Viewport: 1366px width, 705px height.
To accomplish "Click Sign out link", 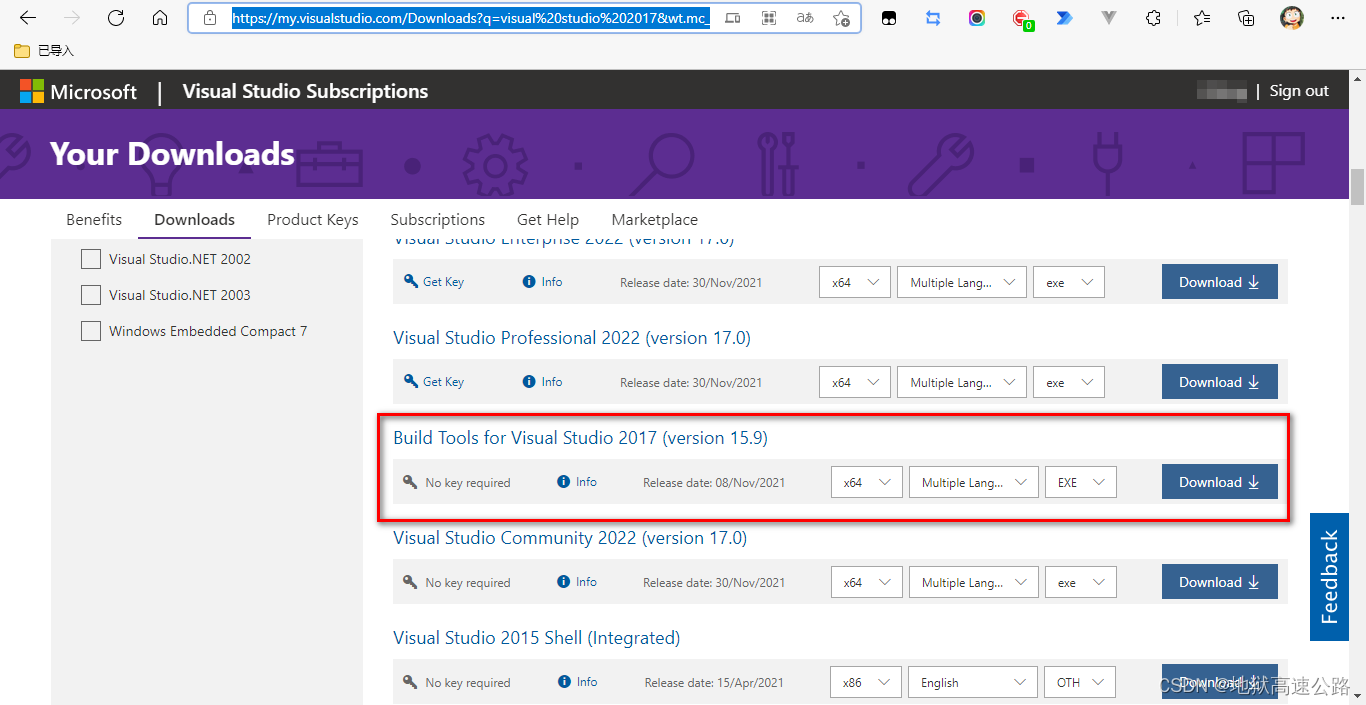I will (1299, 91).
